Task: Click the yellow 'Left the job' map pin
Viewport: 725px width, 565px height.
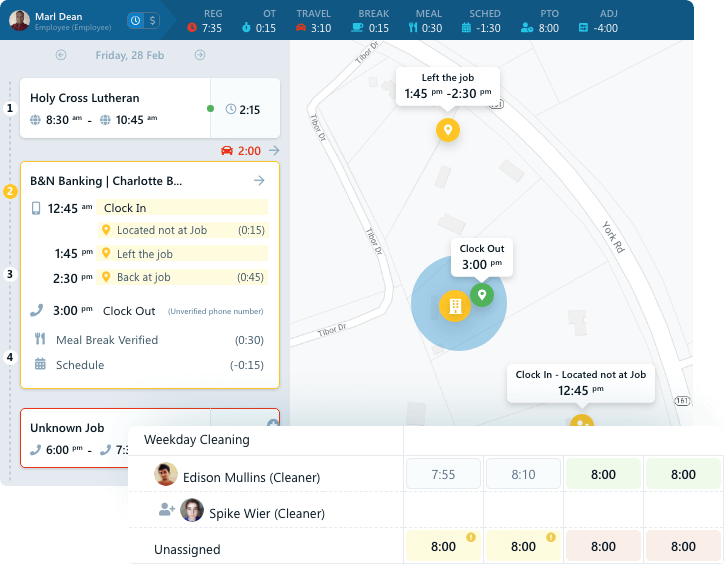Action: pyautogui.click(x=448, y=130)
